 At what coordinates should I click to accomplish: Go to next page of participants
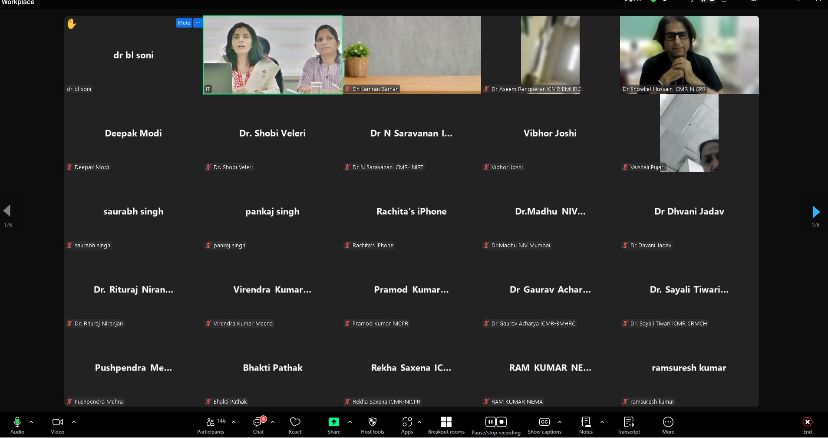[x=816, y=211]
